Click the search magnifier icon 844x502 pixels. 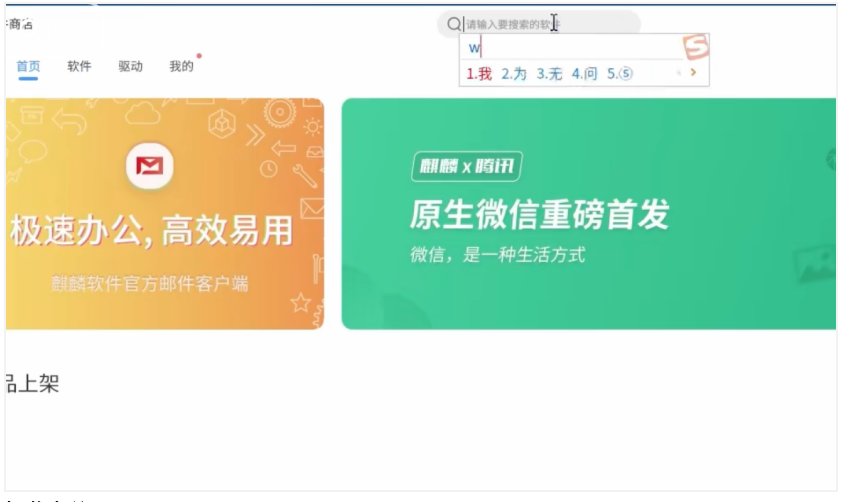(454, 24)
